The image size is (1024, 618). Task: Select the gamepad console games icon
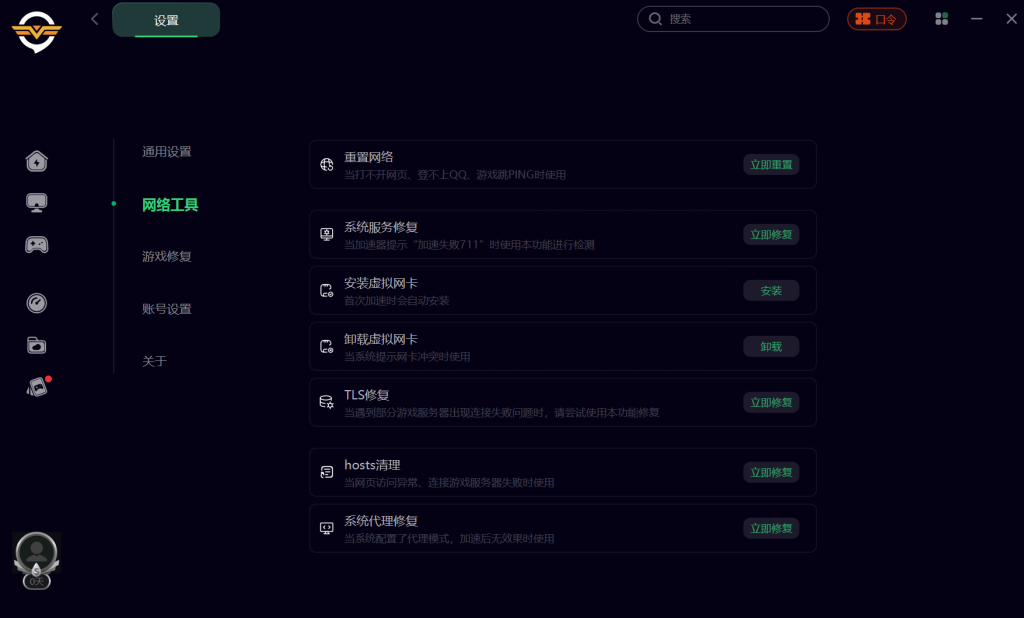(37, 244)
